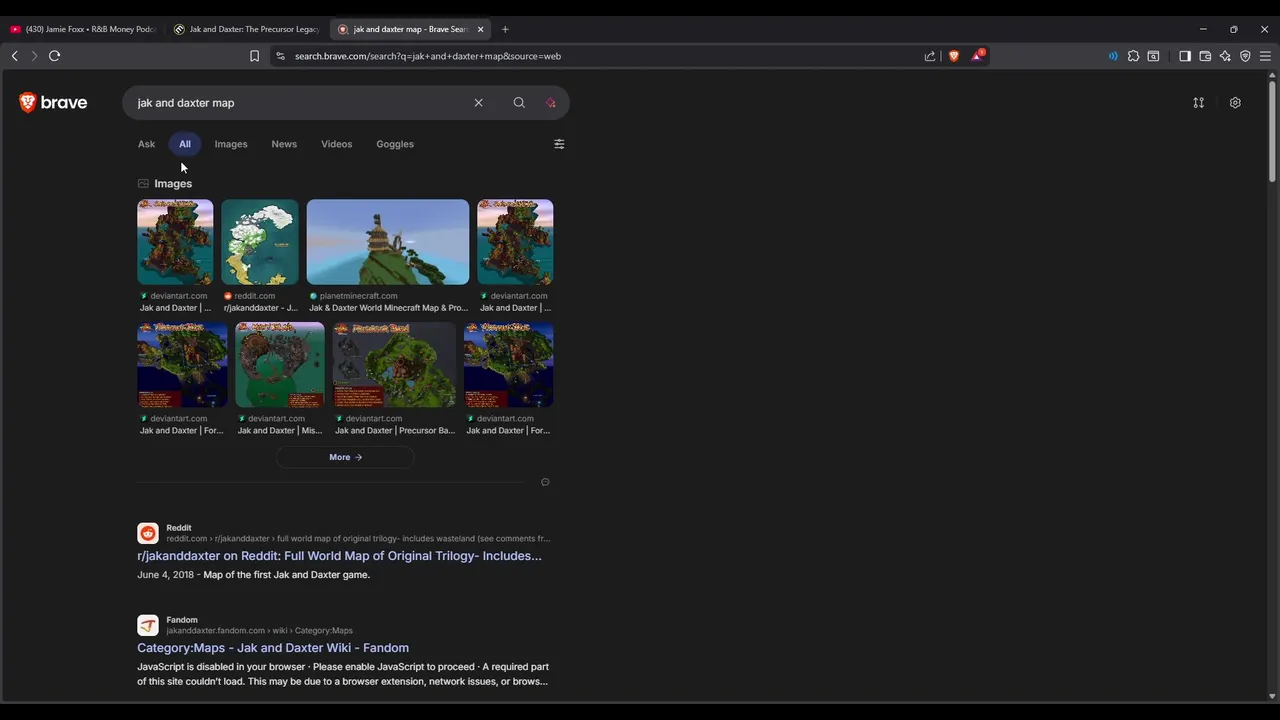
Task: Share this page via the share icon
Action: pyautogui.click(x=930, y=56)
